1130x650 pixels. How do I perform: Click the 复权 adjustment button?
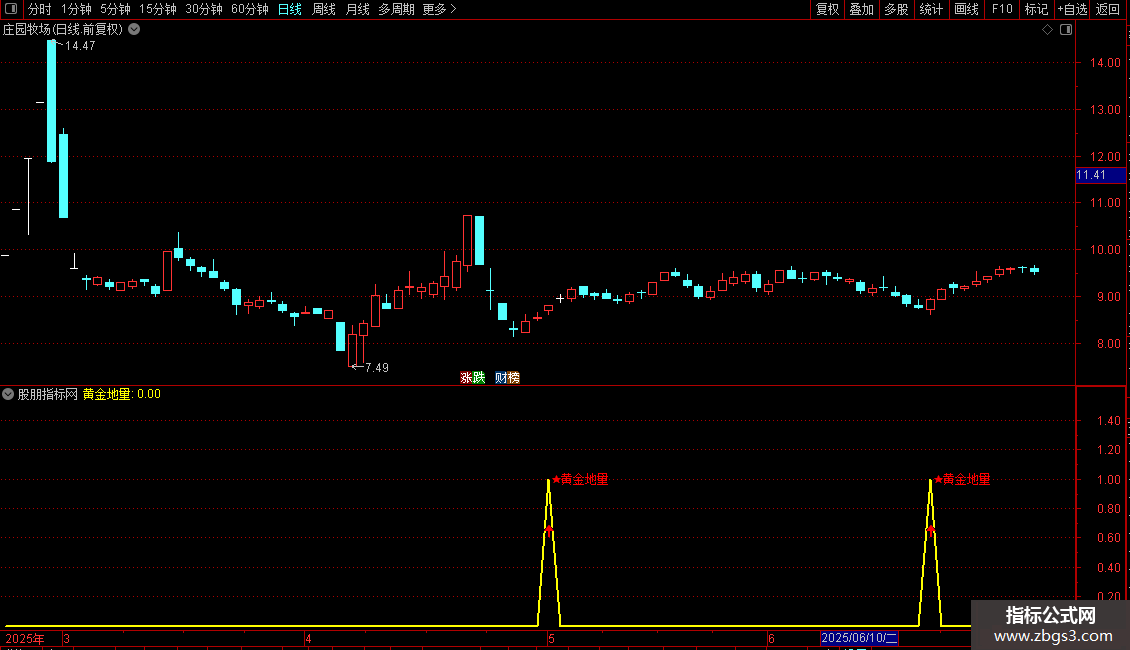click(827, 9)
